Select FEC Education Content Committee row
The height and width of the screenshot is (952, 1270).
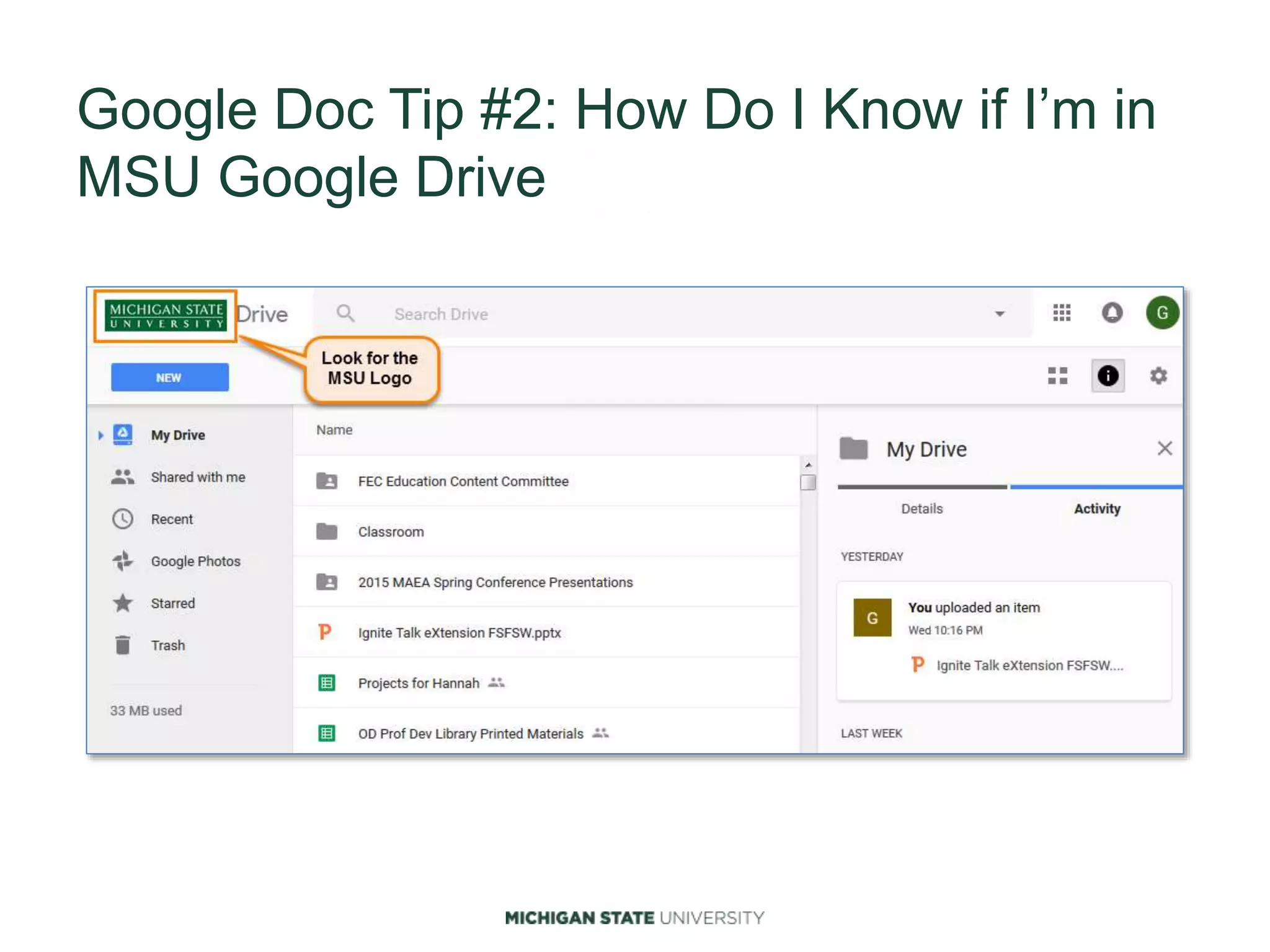click(x=547, y=481)
